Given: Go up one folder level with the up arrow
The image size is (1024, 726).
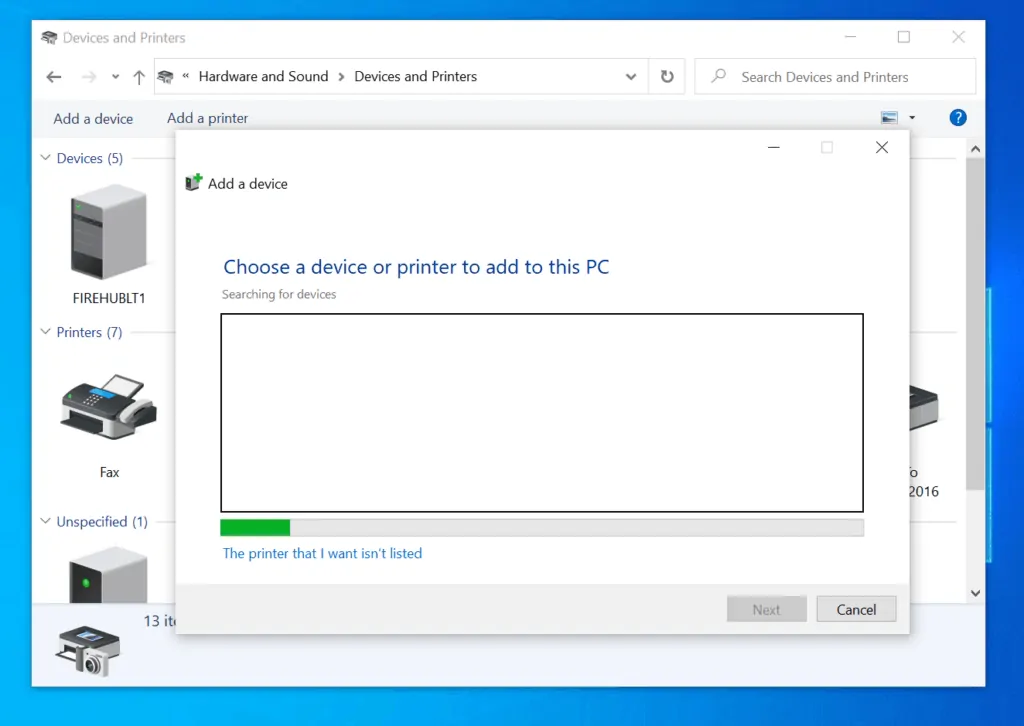Looking at the screenshot, I should click(x=138, y=76).
